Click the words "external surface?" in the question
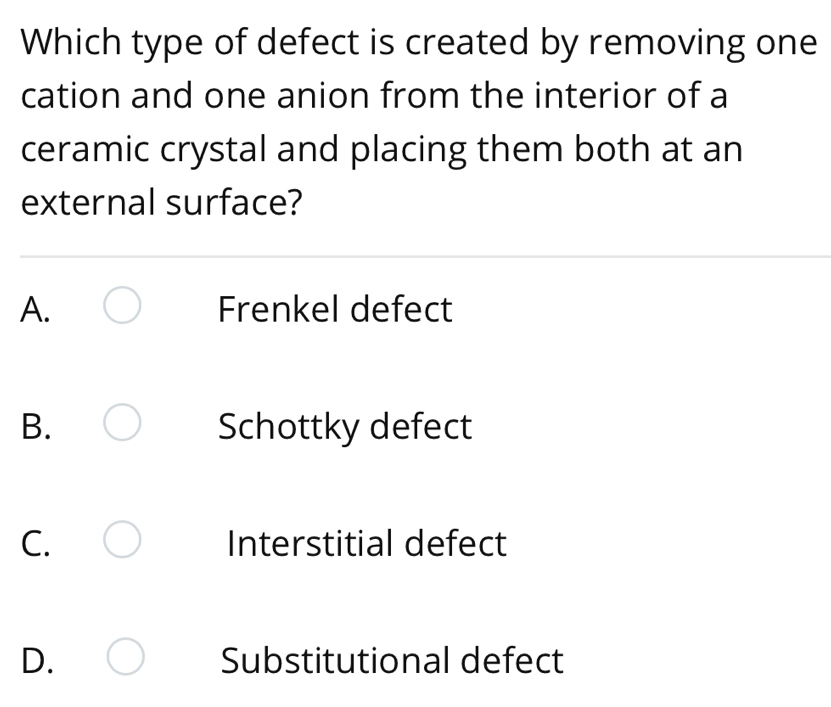Screen dimensions: 831x707 pyautogui.click(x=162, y=203)
